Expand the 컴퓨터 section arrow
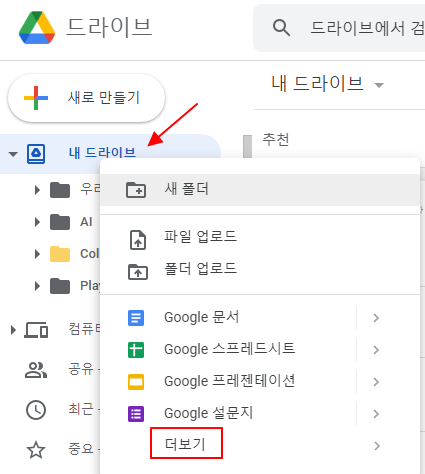The height and width of the screenshot is (474, 425). (x=13, y=330)
